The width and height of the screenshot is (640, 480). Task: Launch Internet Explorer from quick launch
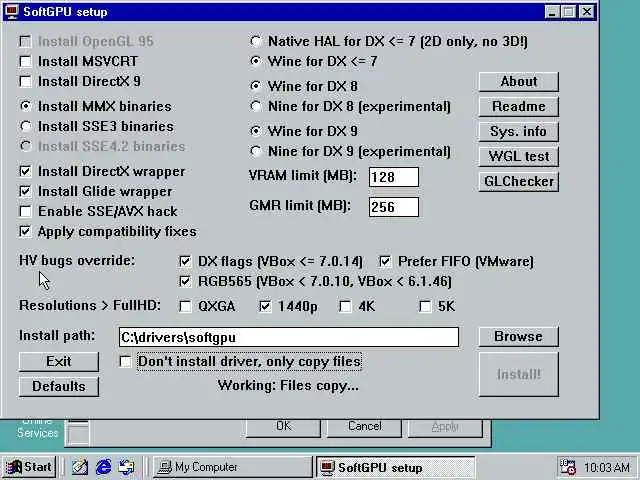pyautogui.click(x=103, y=467)
